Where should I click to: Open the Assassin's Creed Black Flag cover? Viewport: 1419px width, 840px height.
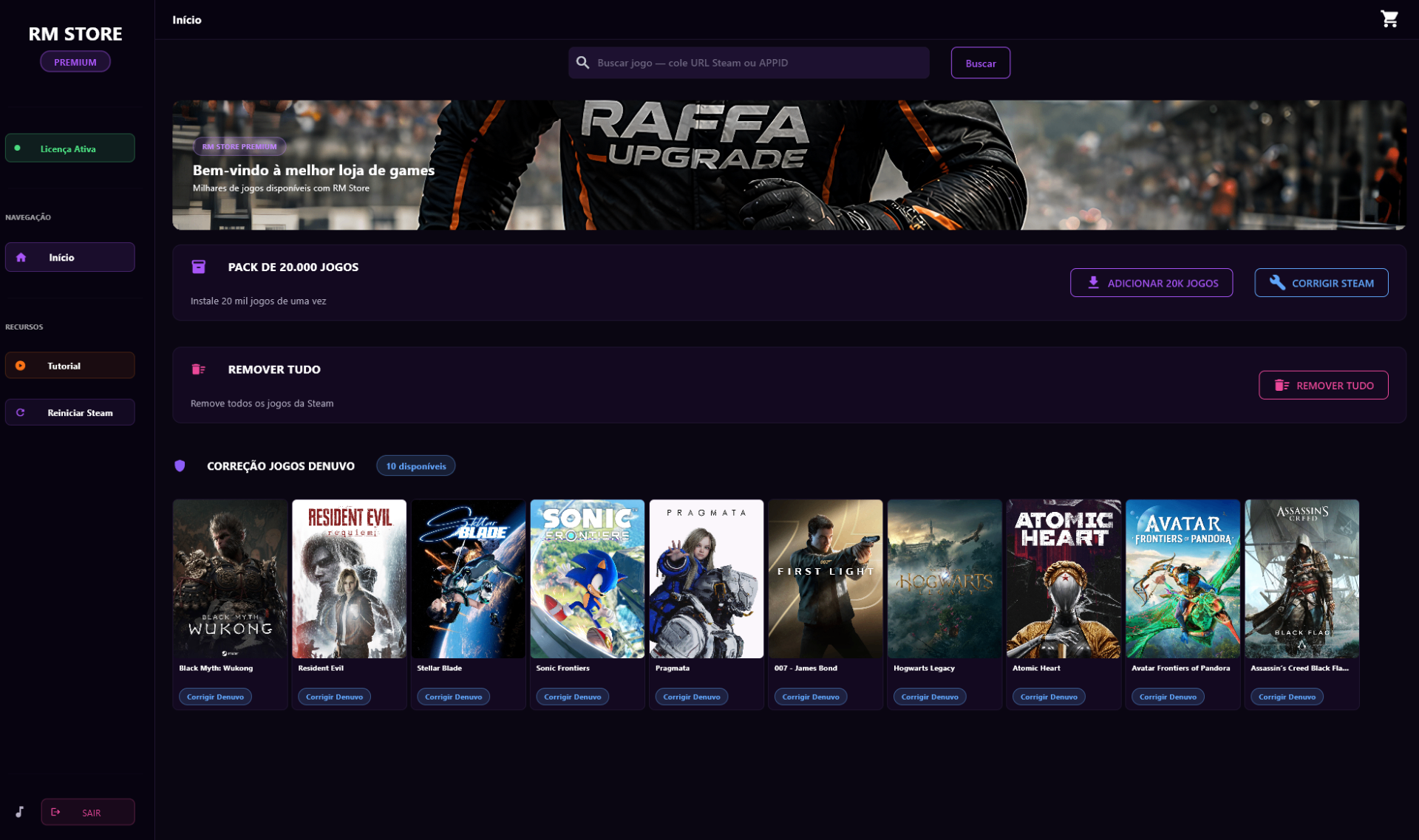pyautogui.click(x=1301, y=578)
